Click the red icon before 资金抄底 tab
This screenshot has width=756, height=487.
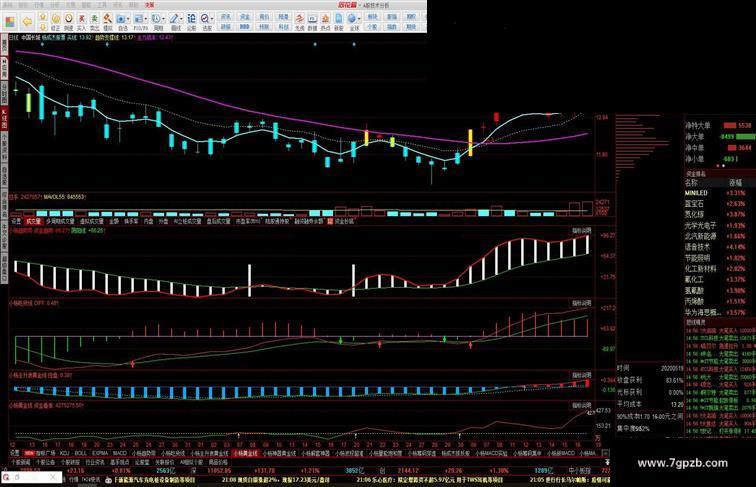(x=330, y=221)
